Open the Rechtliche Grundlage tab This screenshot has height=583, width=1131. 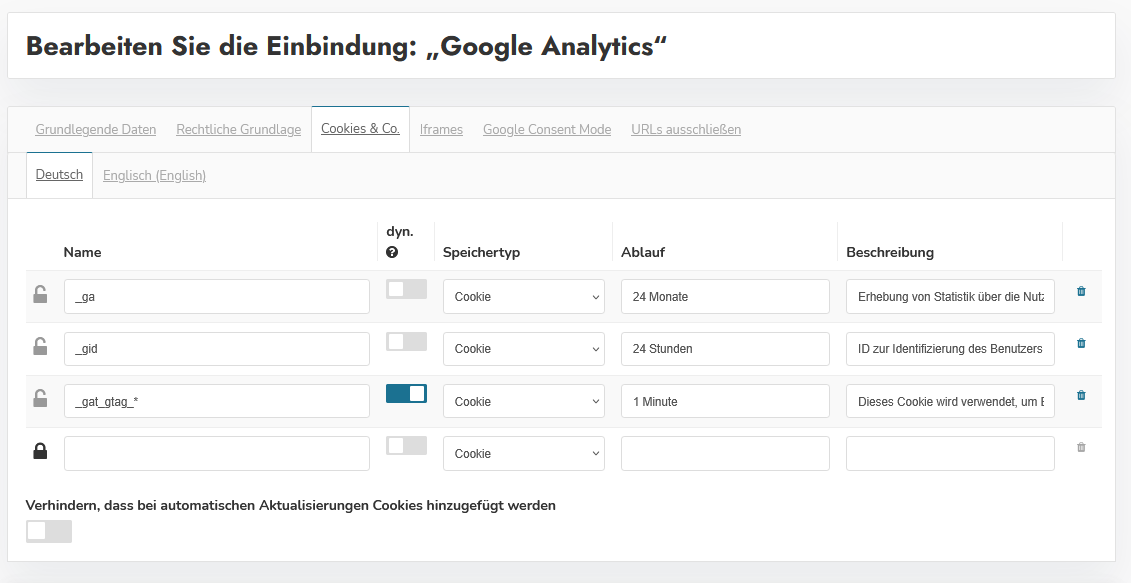(238, 130)
